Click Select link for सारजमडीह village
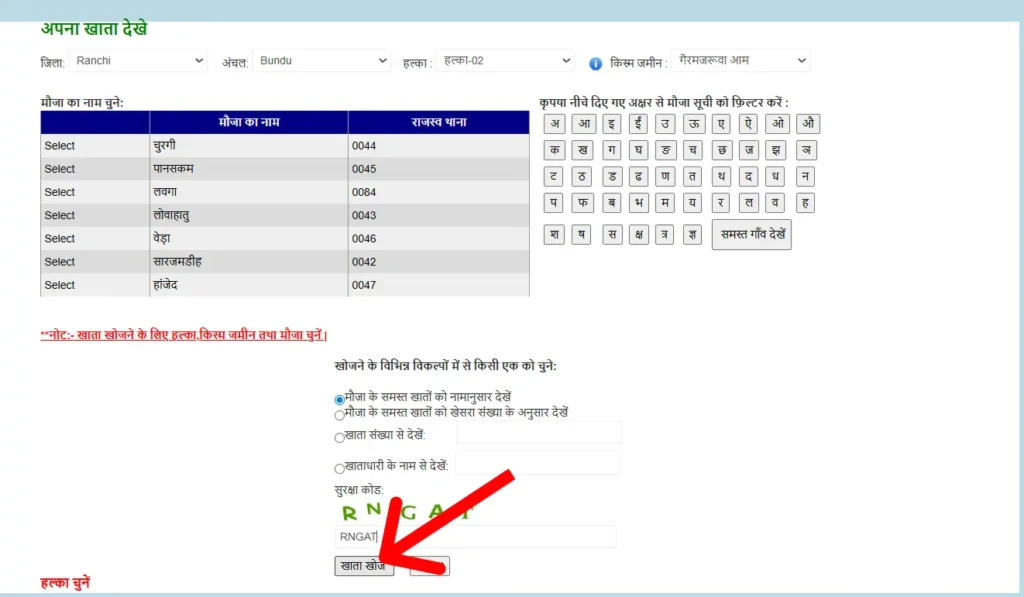This screenshot has width=1024, height=597. [60, 262]
